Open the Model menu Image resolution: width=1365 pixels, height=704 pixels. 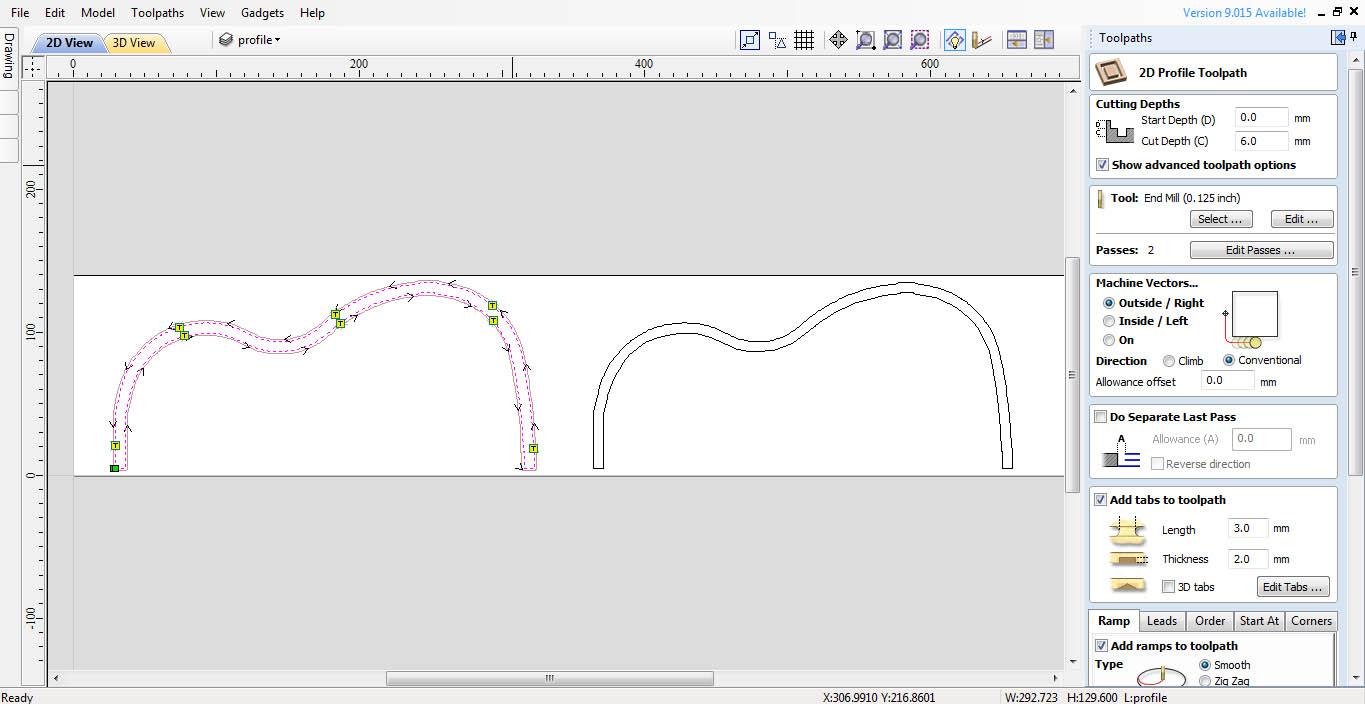click(x=98, y=13)
